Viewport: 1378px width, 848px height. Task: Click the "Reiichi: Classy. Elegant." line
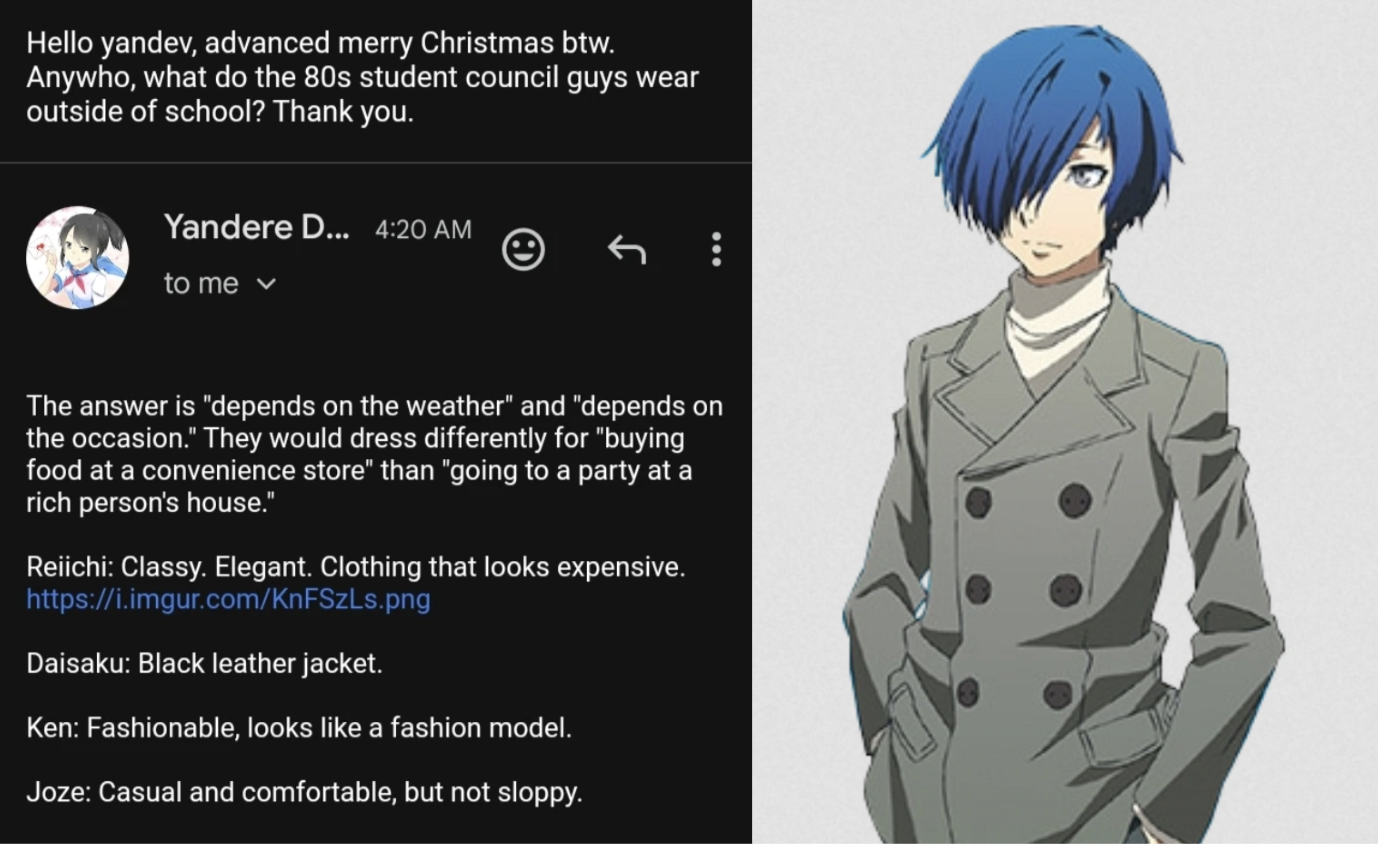point(356,568)
